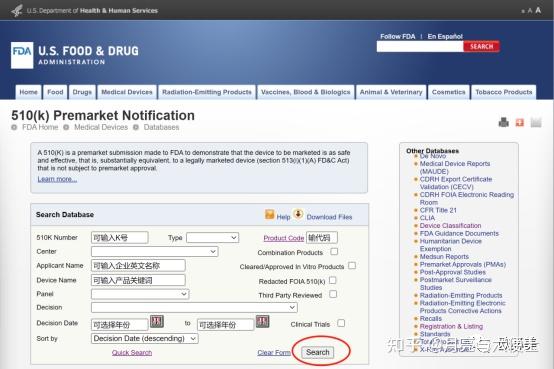Open the Animal & Veterinary tab
The height and width of the screenshot is (369, 554).
(391, 92)
